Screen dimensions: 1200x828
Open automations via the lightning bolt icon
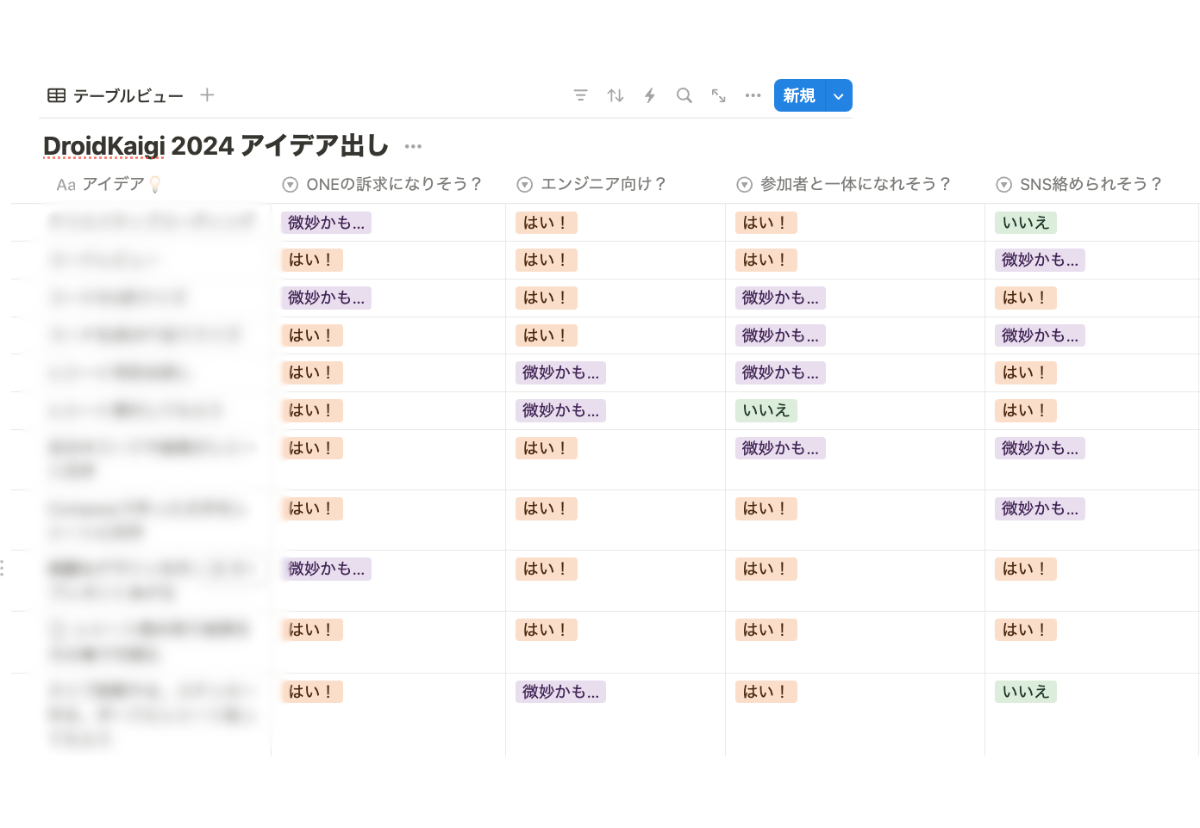pyautogui.click(x=650, y=95)
